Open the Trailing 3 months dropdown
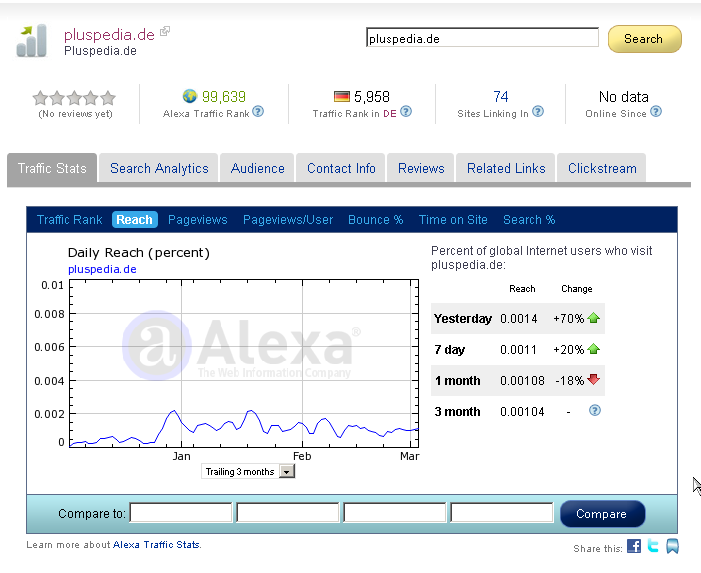701x573 pixels. tap(248, 472)
